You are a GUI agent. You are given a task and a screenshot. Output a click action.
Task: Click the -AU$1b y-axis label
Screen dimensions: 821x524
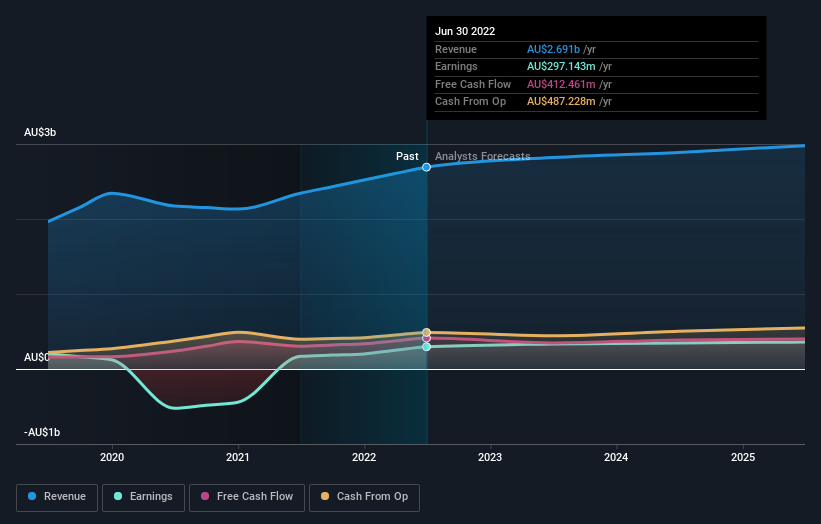[x=42, y=432]
